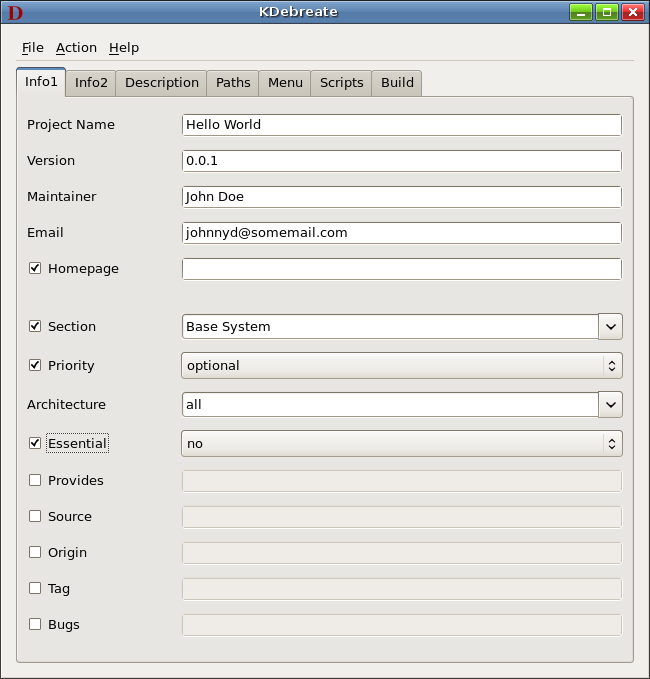Click the KDebreate red D app icon
Screen dimensions: 650x679
pyautogui.click(x=15, y=13)
